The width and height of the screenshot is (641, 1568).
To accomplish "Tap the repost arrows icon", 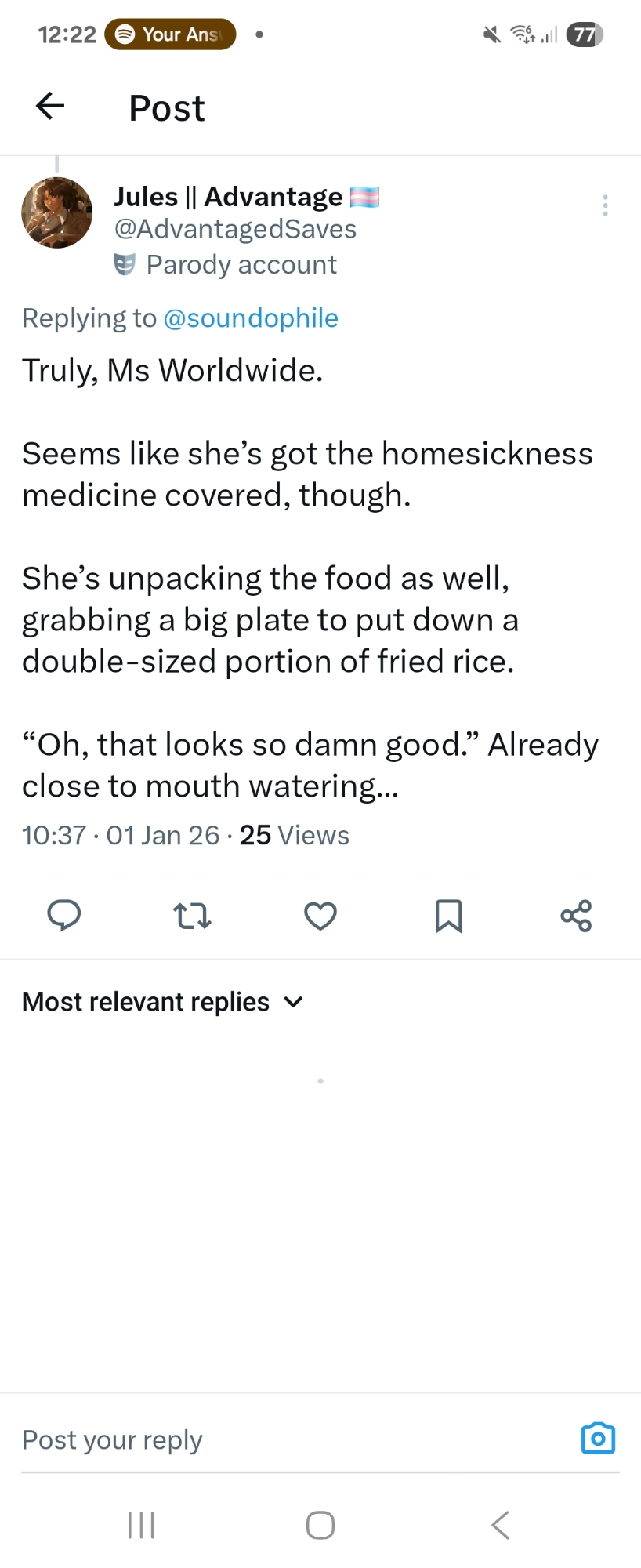I will click(x=192, y=915).
